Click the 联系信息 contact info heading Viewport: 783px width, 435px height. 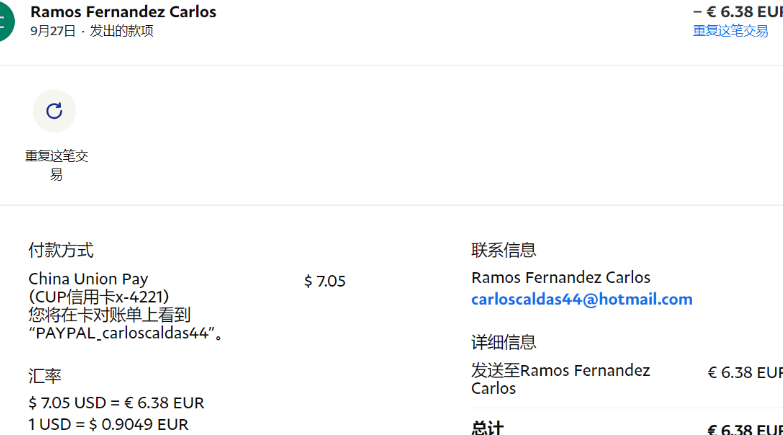tap(503, 250)
